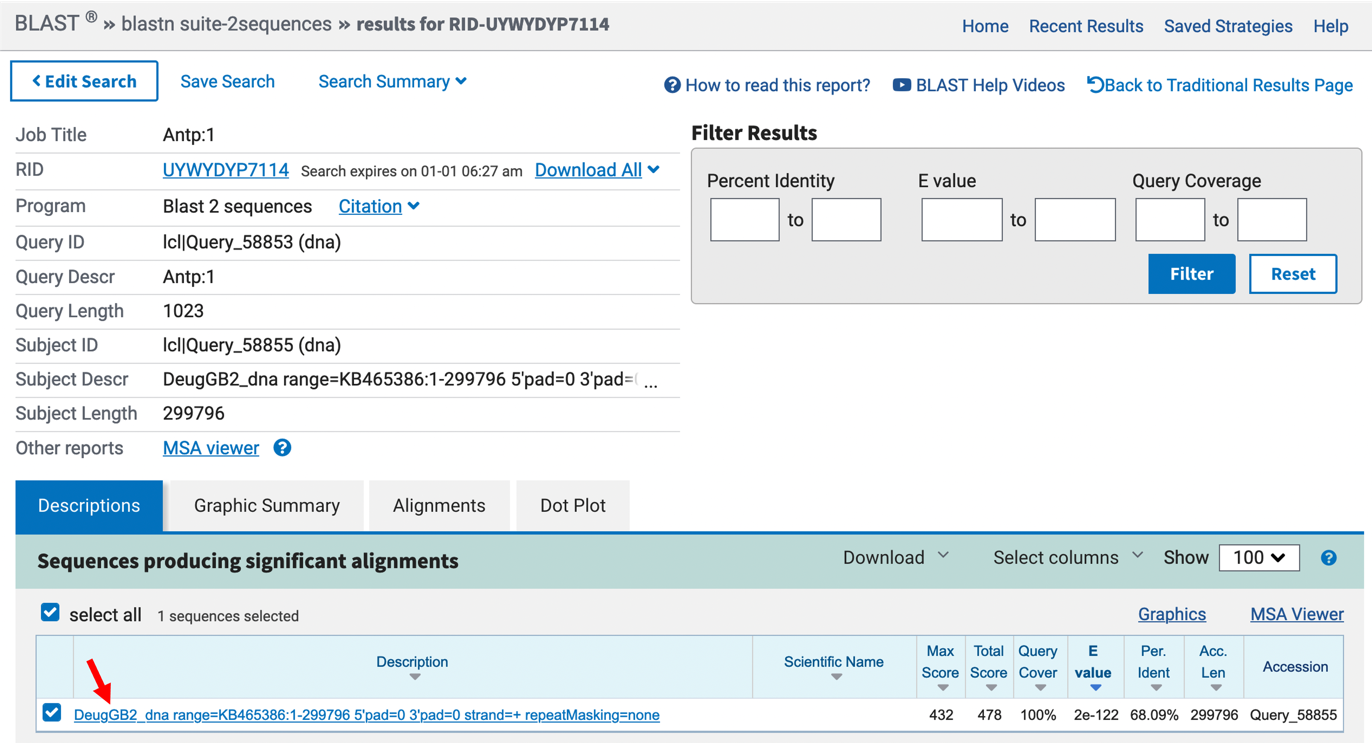Uncheck the DeugGB2_dna result row checkbox
Image resolution: width=1372 pixels, height=743 pixels.
[x=52, y=713]
